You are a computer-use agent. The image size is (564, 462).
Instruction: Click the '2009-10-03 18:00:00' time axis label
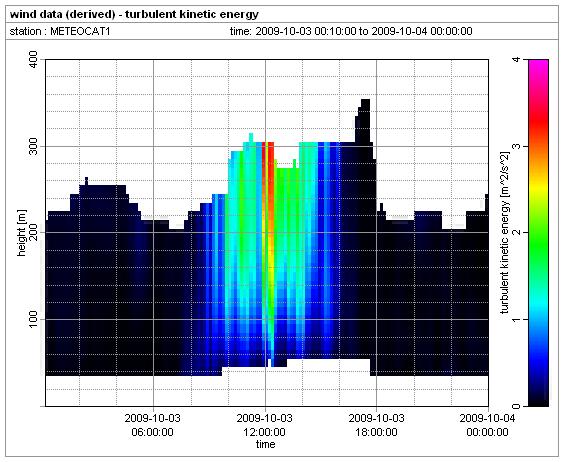pos(377,425)
